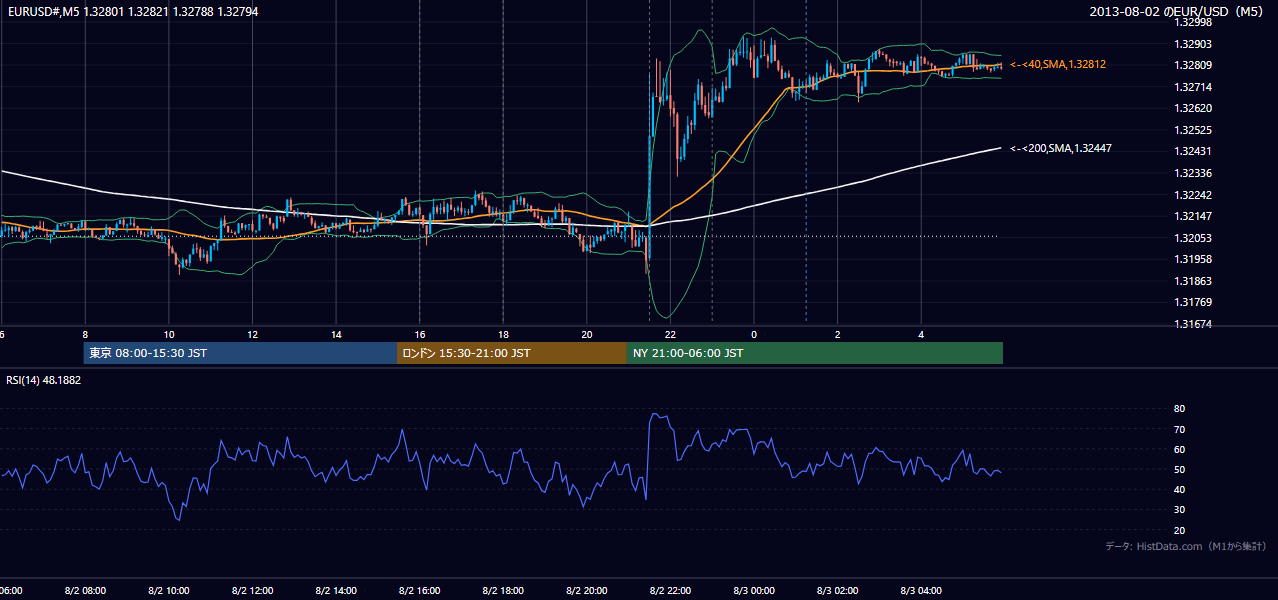The image size is (1278, 600).
Task: Click price axis value 1.32714
Action: click(1192, 87)
